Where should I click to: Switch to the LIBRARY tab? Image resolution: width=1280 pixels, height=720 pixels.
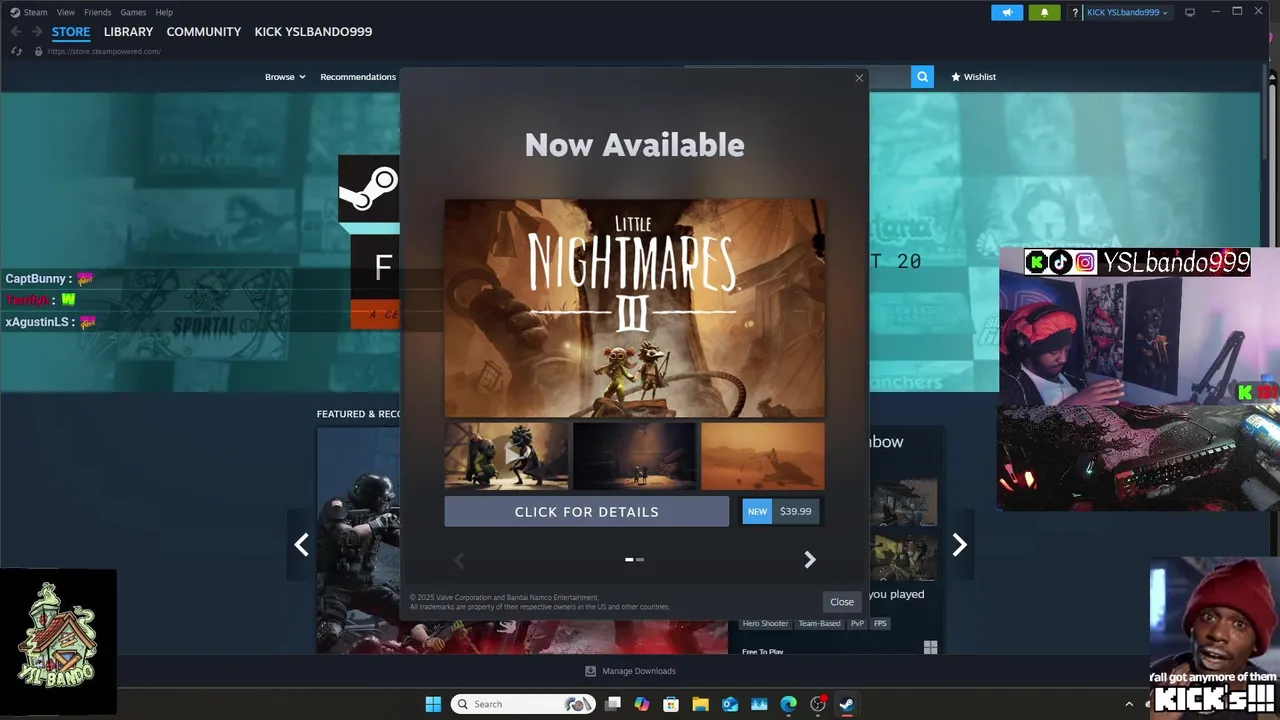point(128,32)
